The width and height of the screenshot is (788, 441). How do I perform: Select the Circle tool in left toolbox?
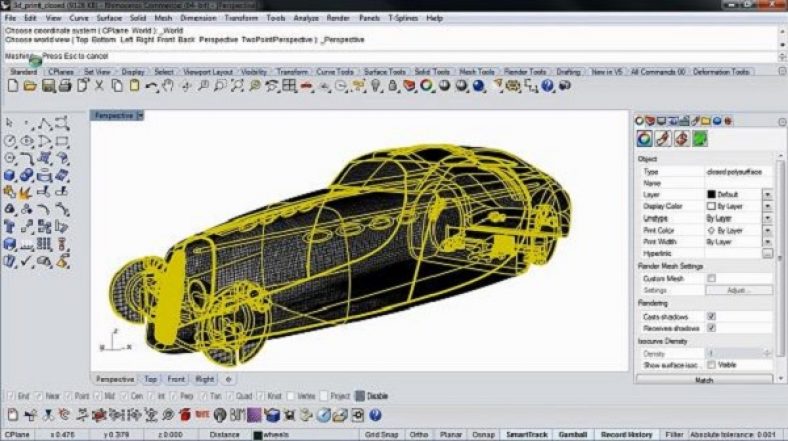(10, 141)
